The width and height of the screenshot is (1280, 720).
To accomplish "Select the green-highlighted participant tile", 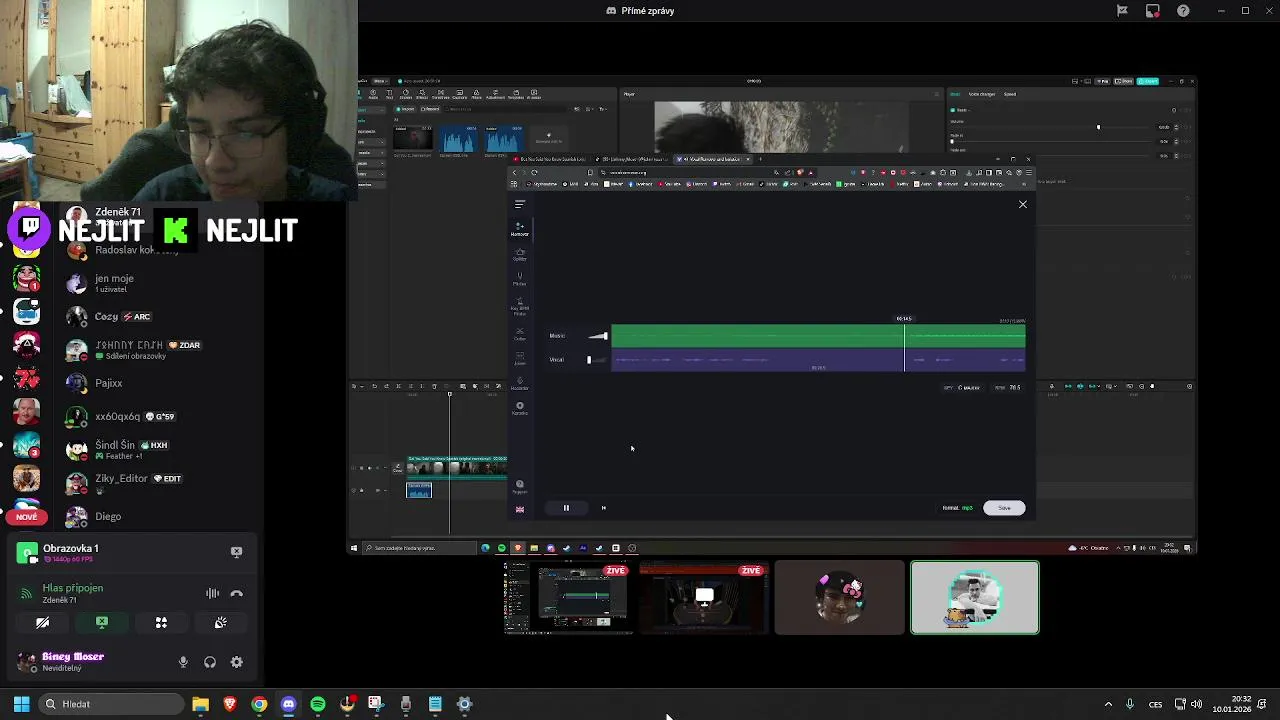I will 975,597.
